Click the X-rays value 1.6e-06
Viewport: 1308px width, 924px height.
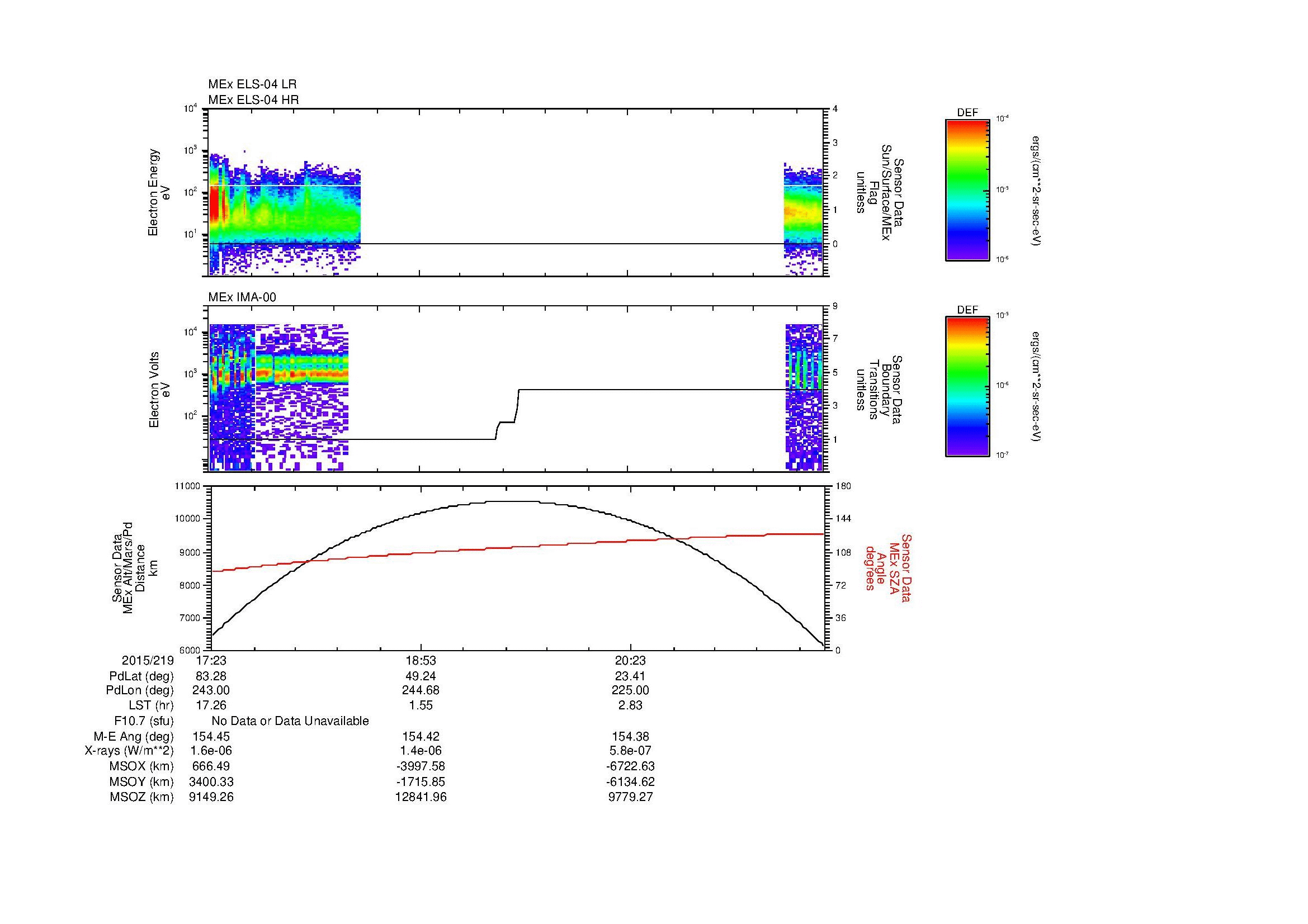pos(211,751)
